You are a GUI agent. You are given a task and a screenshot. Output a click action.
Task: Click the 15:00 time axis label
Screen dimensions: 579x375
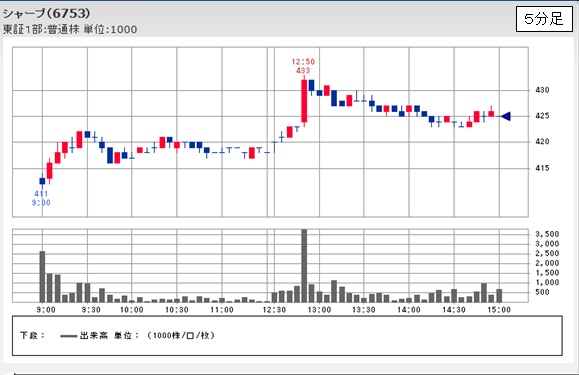pos(499,310)
